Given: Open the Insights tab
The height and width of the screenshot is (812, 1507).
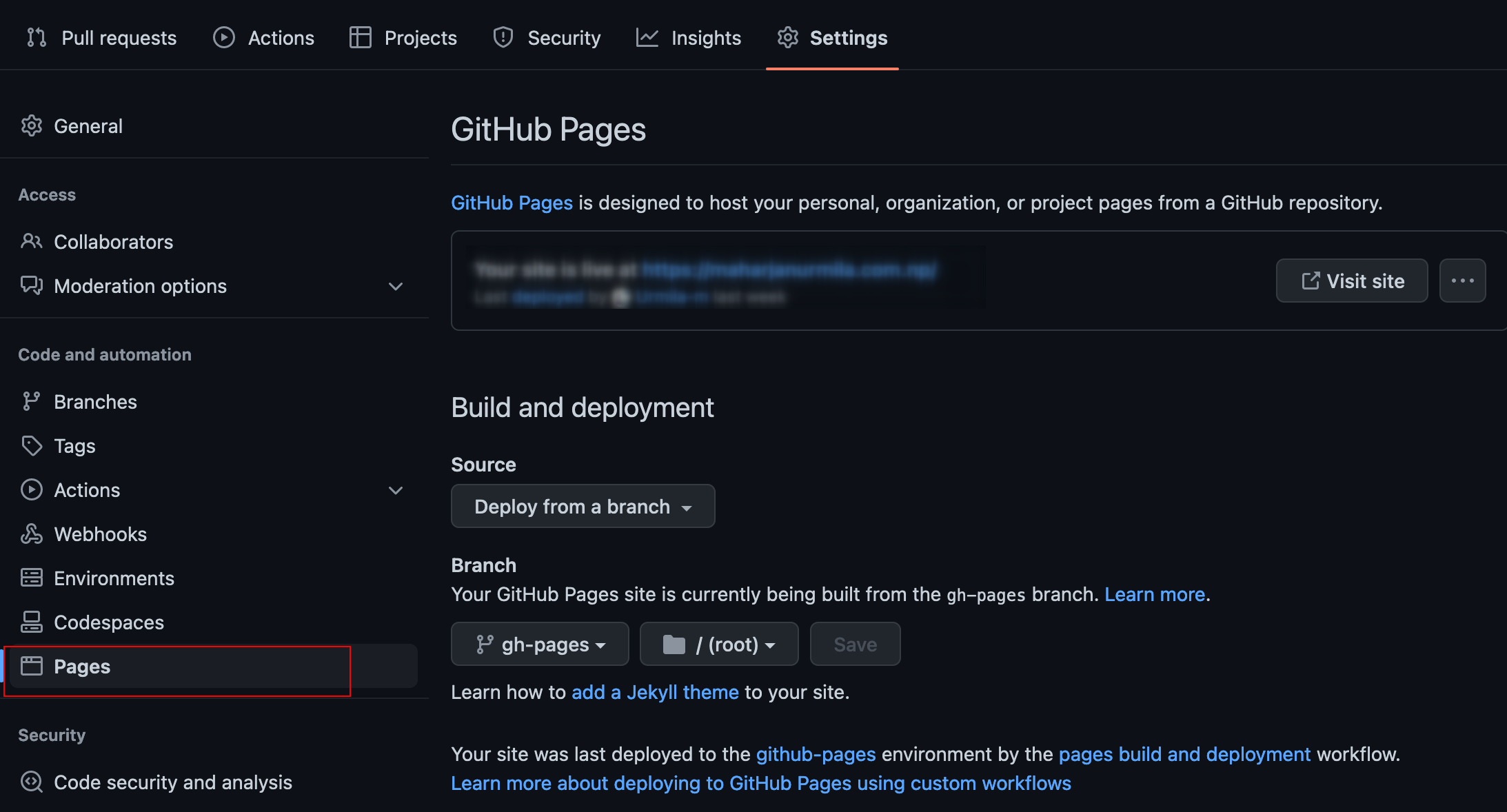Looking at the screenshot, I should click(x=689, y=37).
